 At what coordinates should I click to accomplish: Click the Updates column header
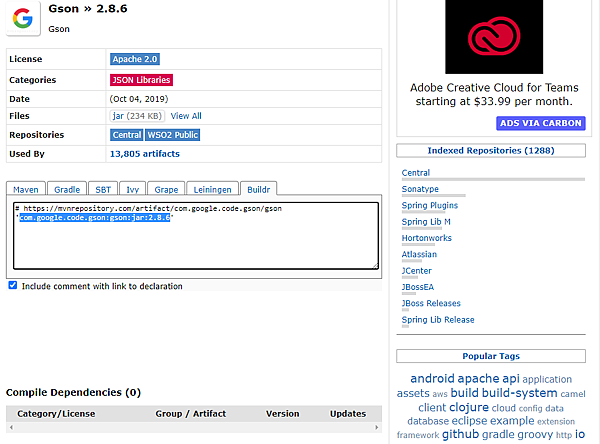[x=348, y=414]
